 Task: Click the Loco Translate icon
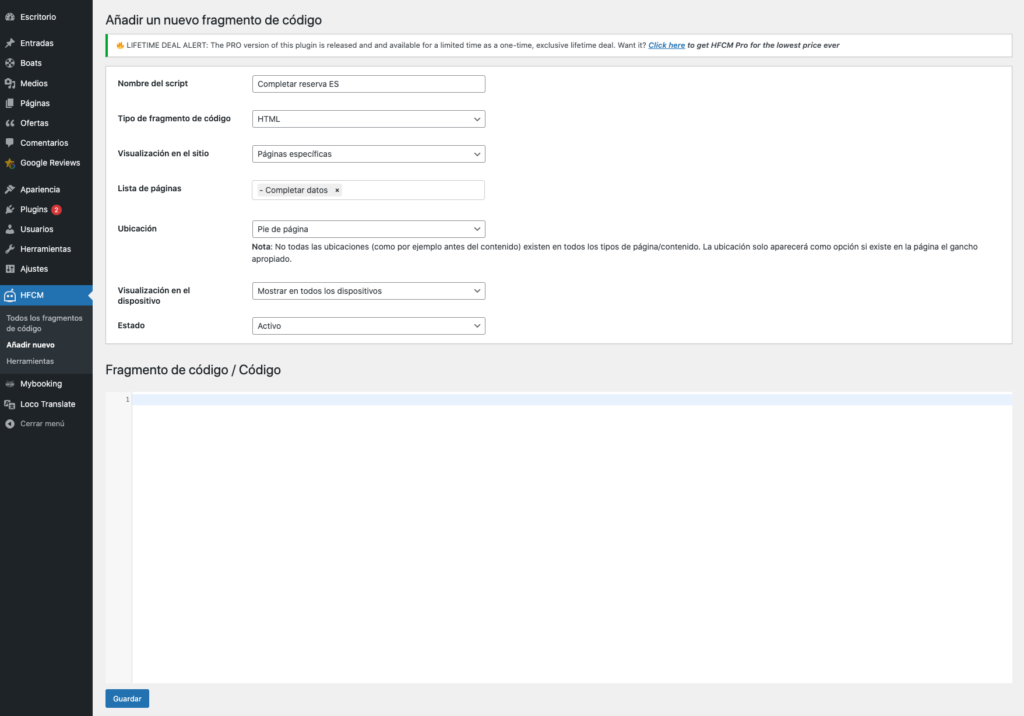point(10,404)
